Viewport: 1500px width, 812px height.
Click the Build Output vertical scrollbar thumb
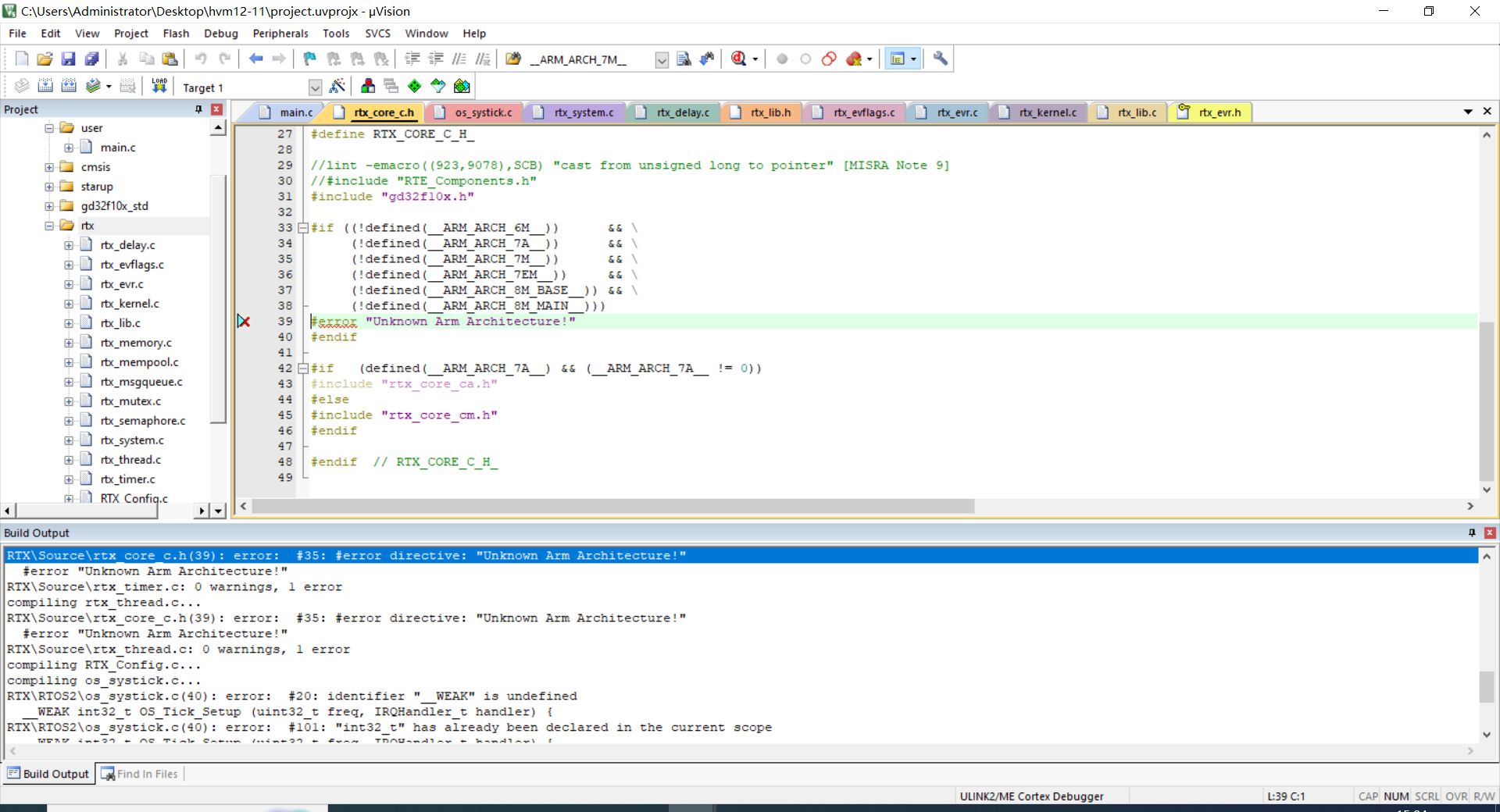coord(1487,687)
